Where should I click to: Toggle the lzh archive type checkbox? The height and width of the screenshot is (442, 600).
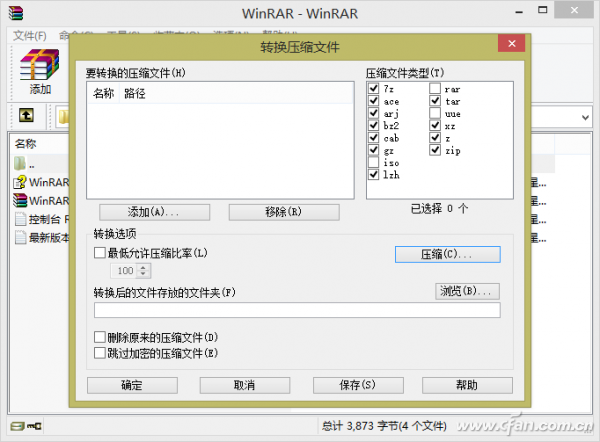[374, 175]
